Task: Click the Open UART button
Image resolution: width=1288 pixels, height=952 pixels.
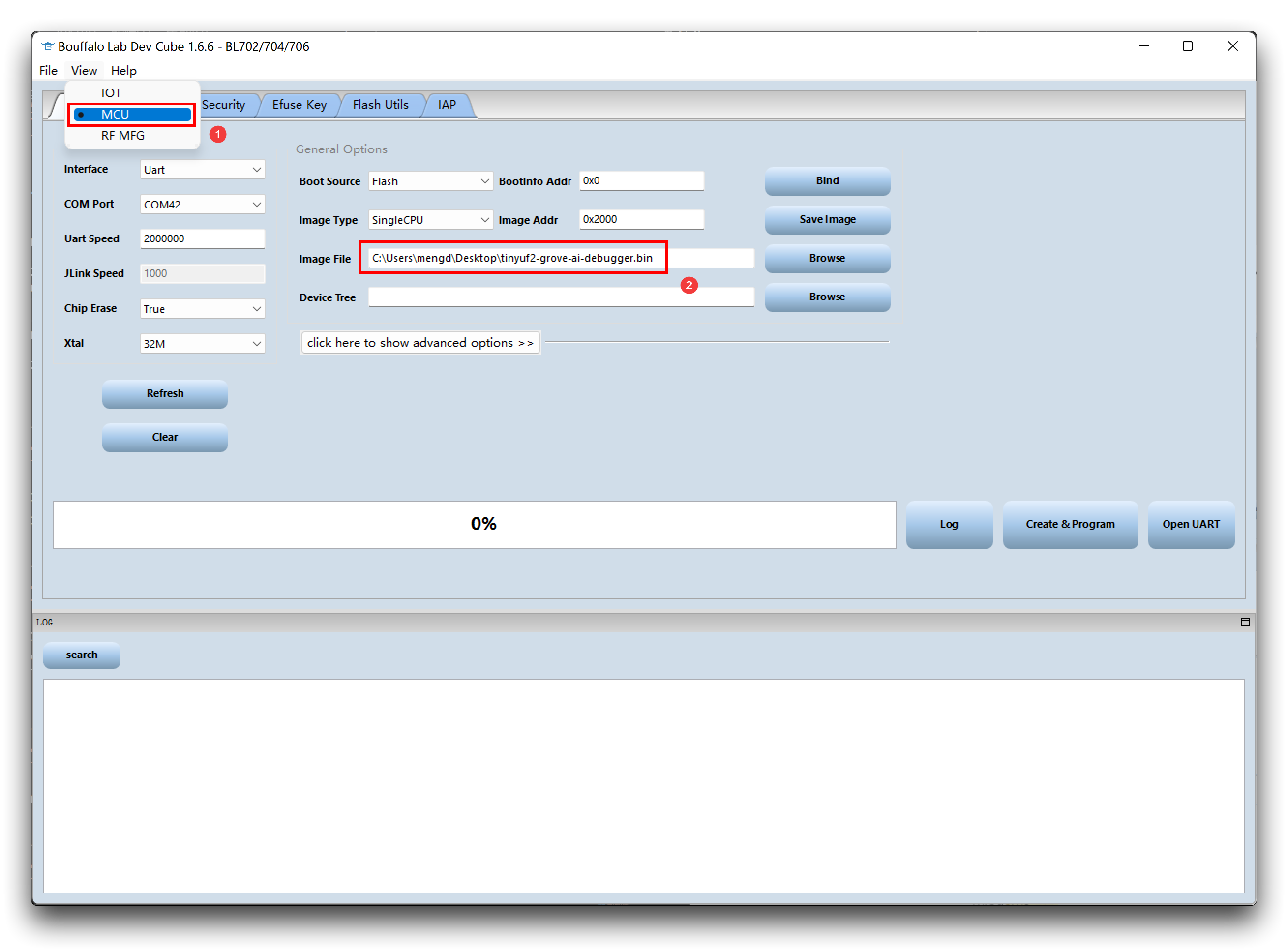Action: click(x=1191, y=524)
